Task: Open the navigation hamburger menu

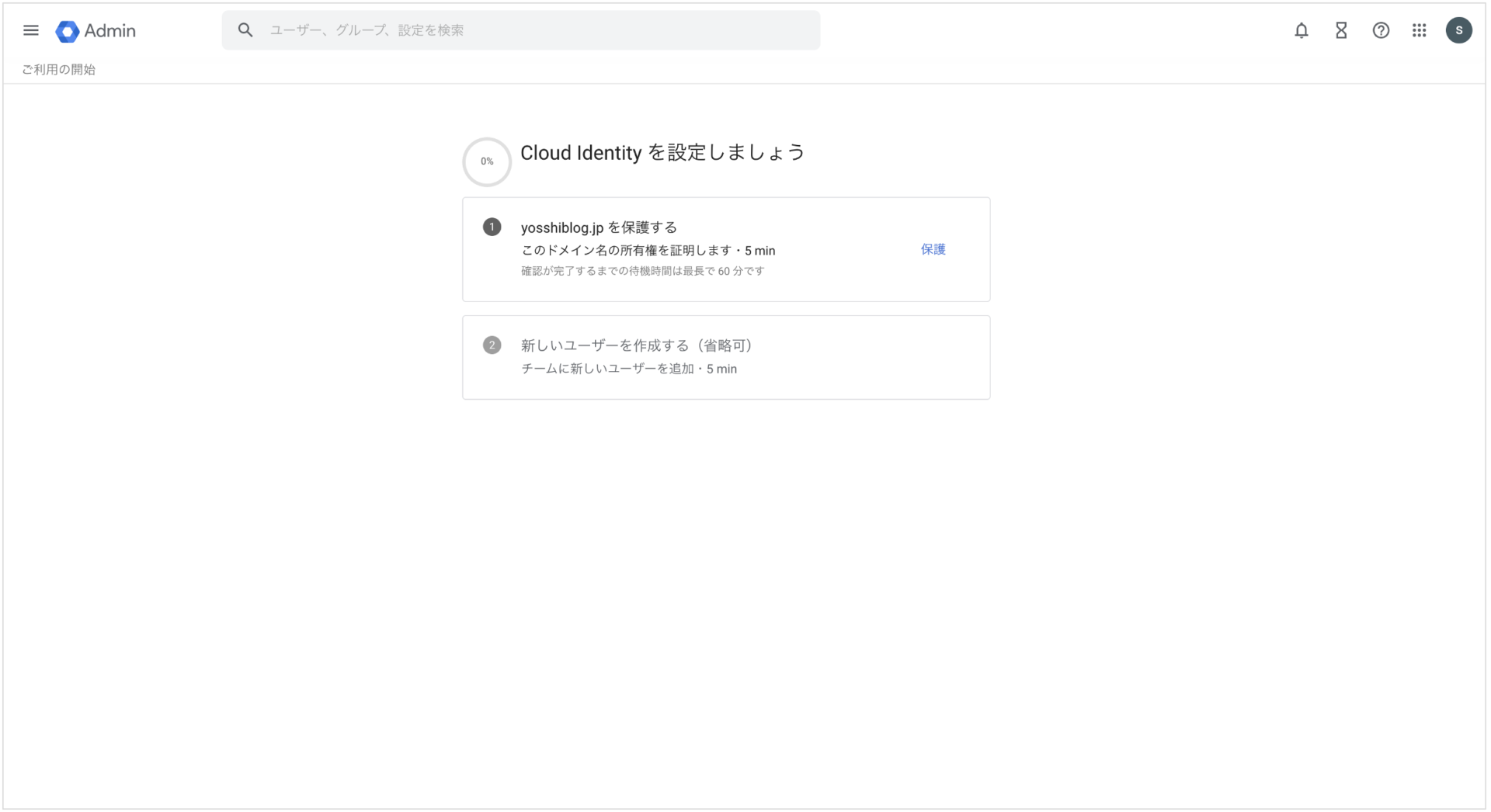Action: (x=30, y=30)
